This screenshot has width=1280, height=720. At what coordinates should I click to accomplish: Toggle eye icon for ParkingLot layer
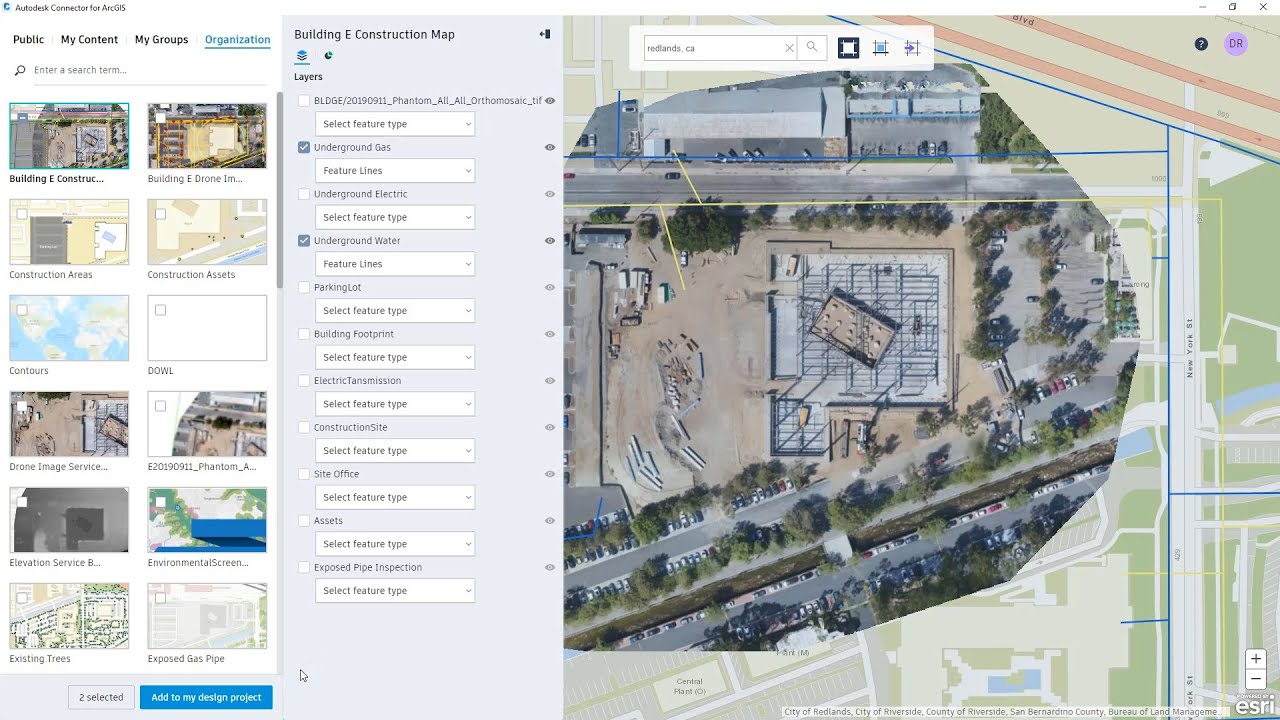[550, 288]
